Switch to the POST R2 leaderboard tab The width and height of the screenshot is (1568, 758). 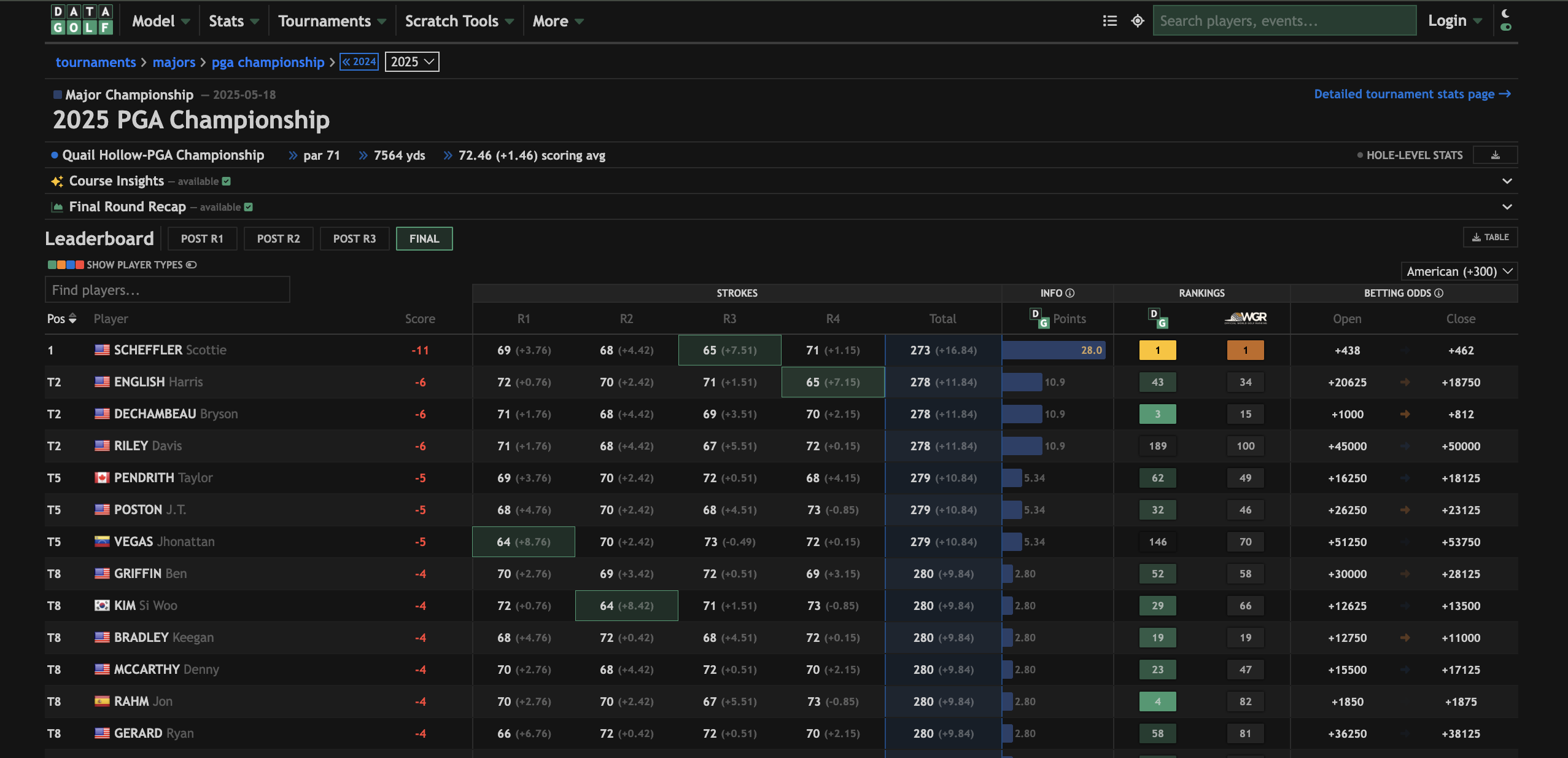(x=278, y=239)
